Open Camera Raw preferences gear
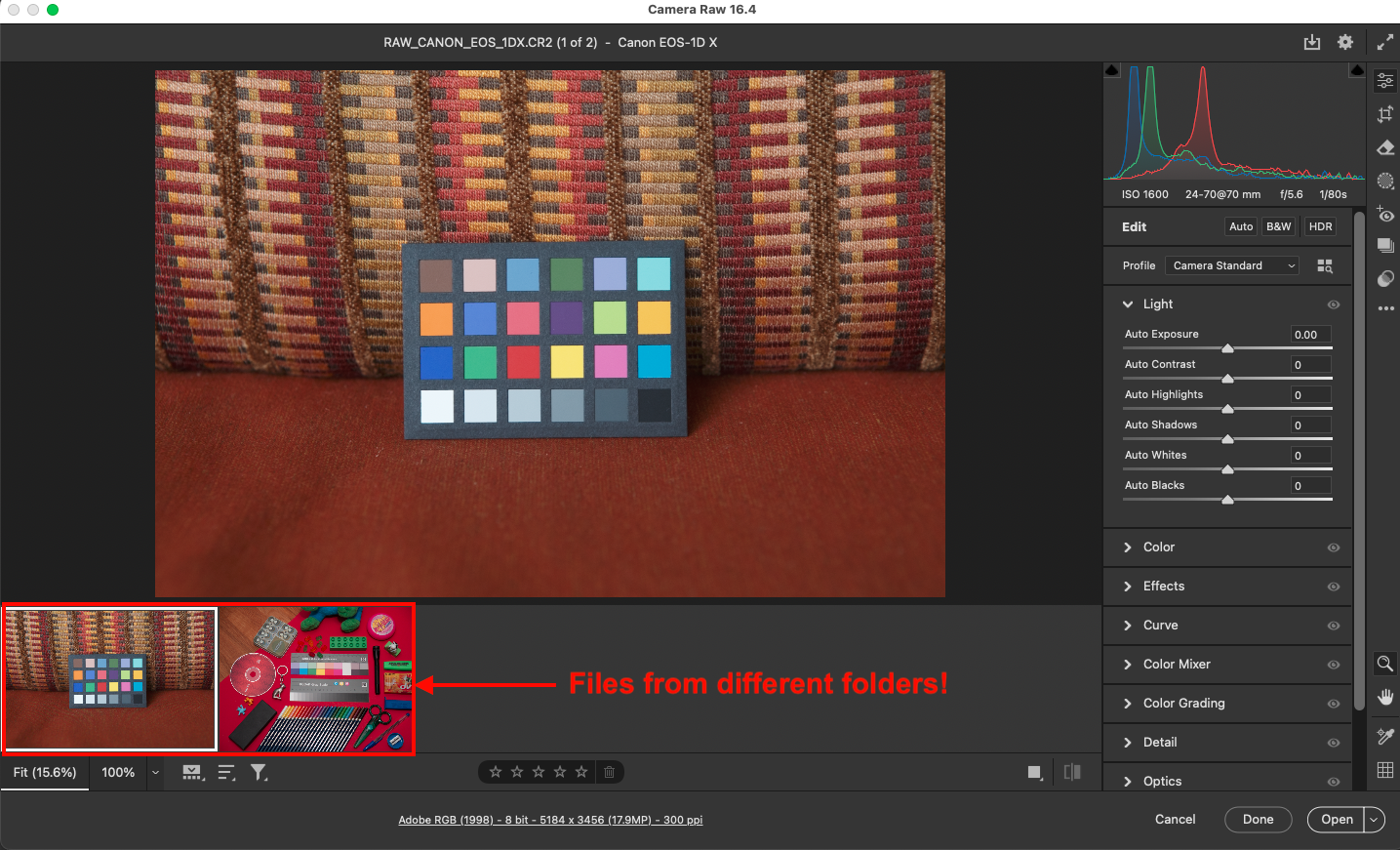1400x850 pixels. coord(1344,42)
